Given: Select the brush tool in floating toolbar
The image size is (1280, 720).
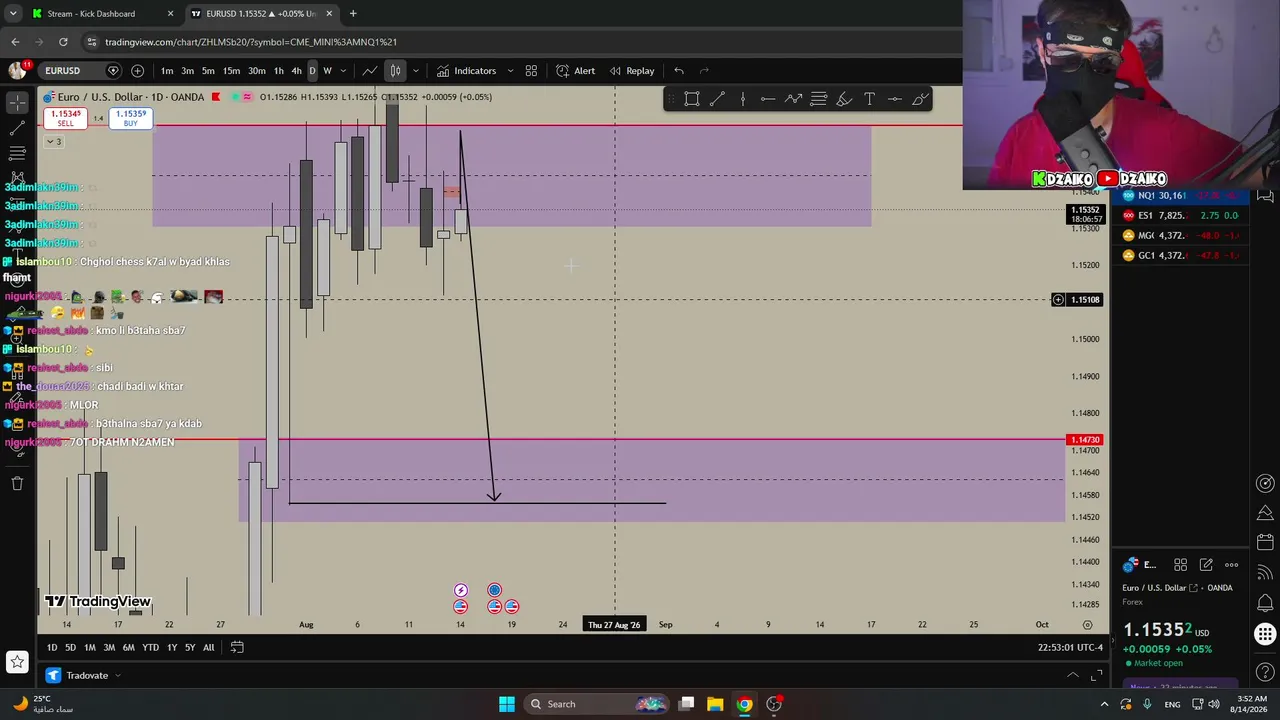Looking at the screenshot, I should click(920, 99).
